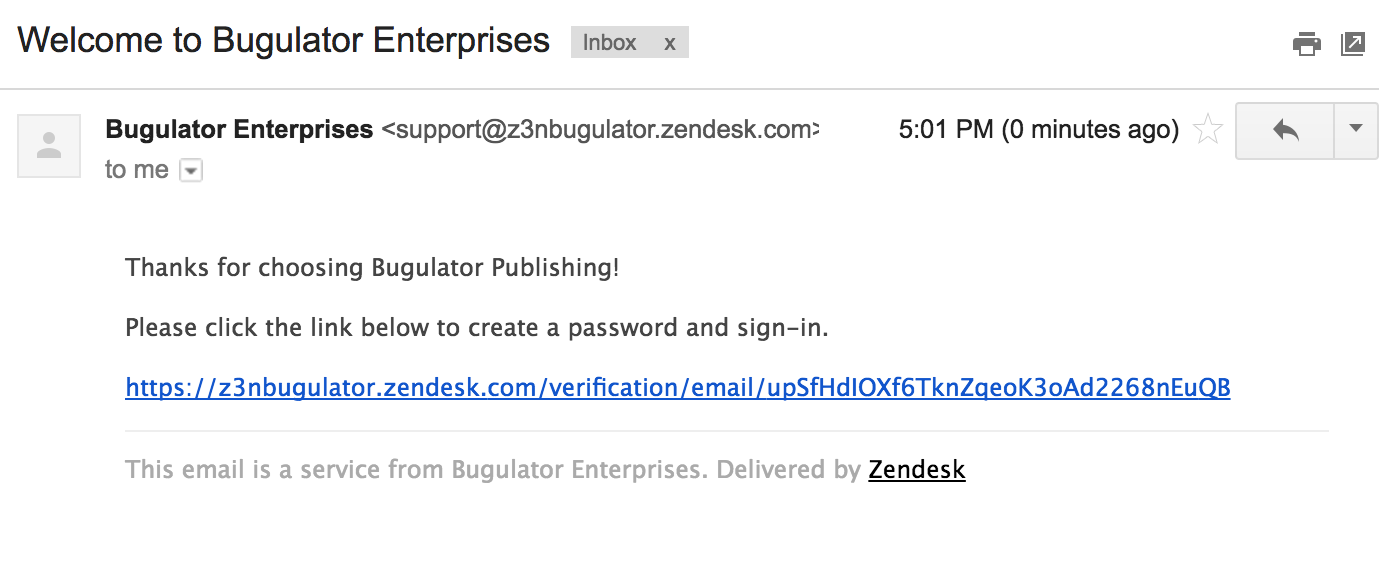Image resolution: width=1389 pixels, height=582 pixels.
Task: Reply using the arrow button
Action: (x=1285, y=130)
